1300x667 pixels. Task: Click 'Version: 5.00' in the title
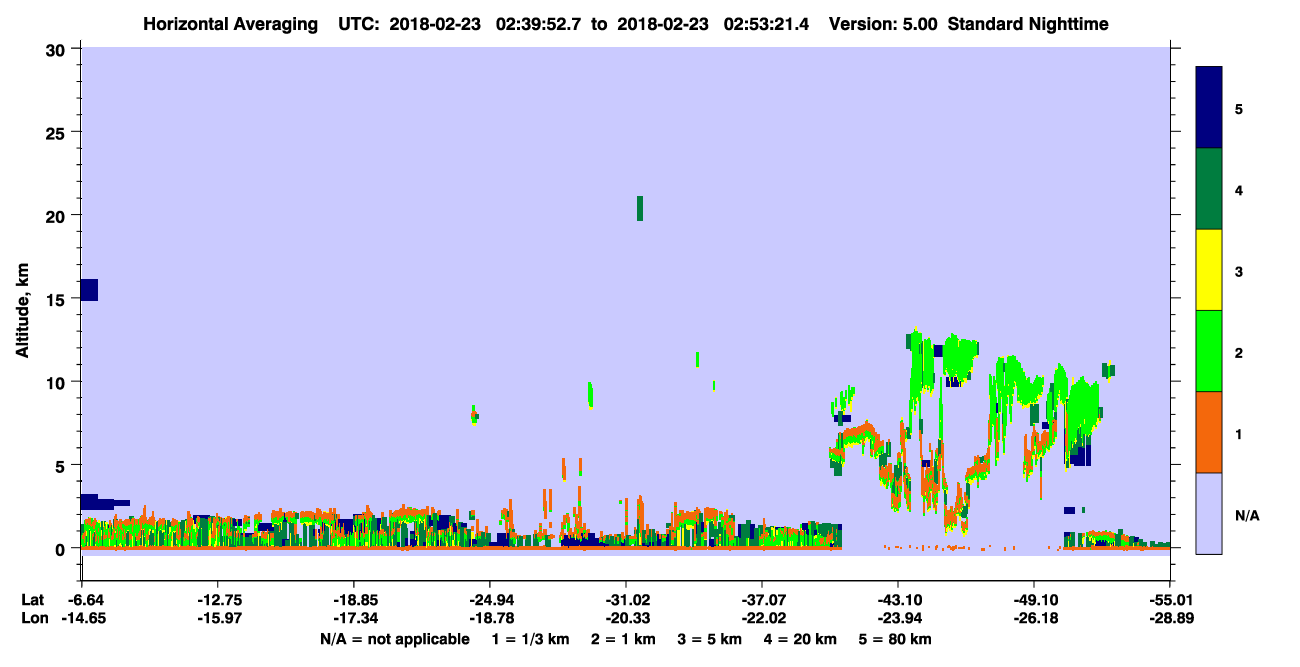click(883, 23)
